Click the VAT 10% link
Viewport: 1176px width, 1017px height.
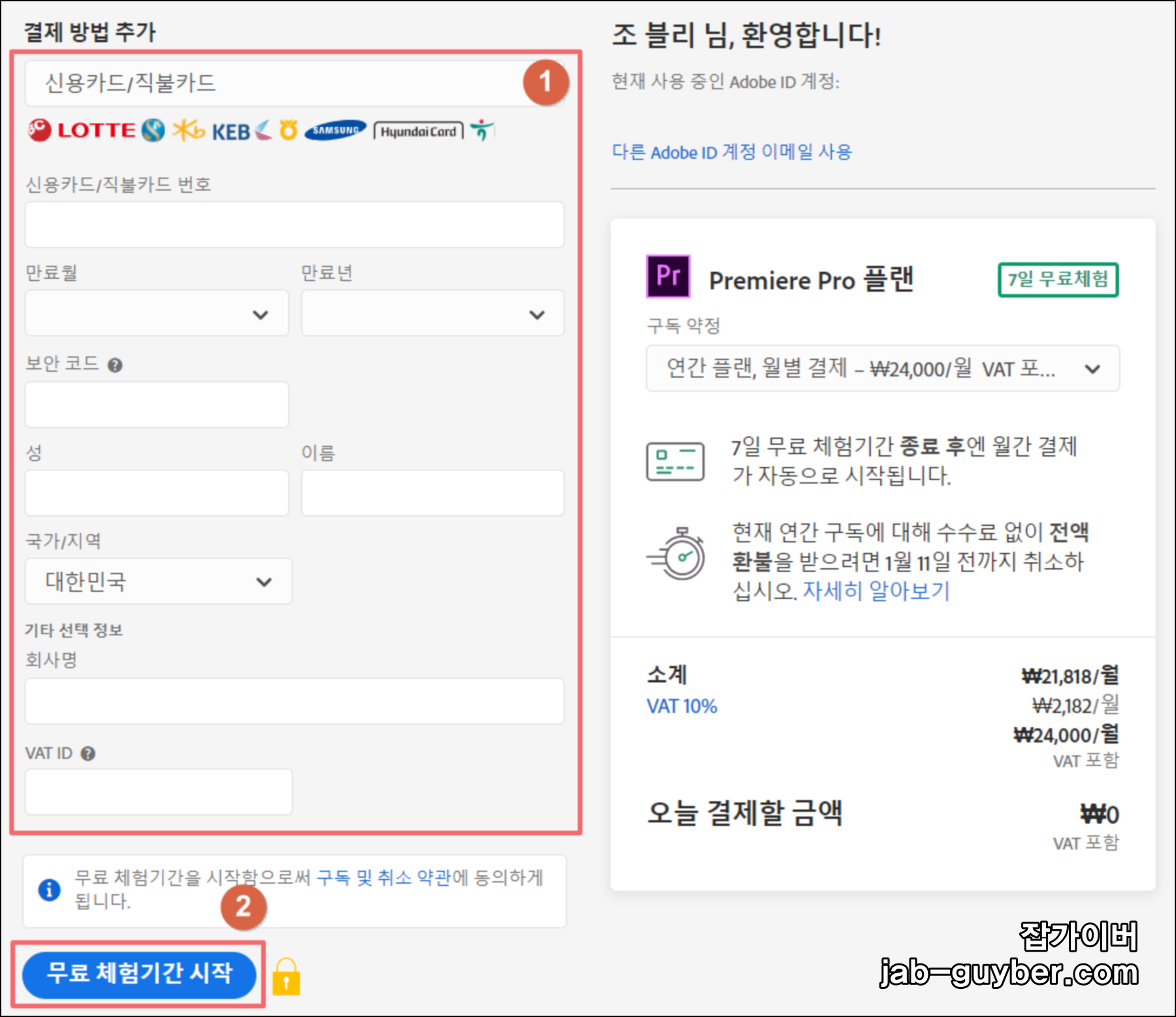tap(682, 706)
